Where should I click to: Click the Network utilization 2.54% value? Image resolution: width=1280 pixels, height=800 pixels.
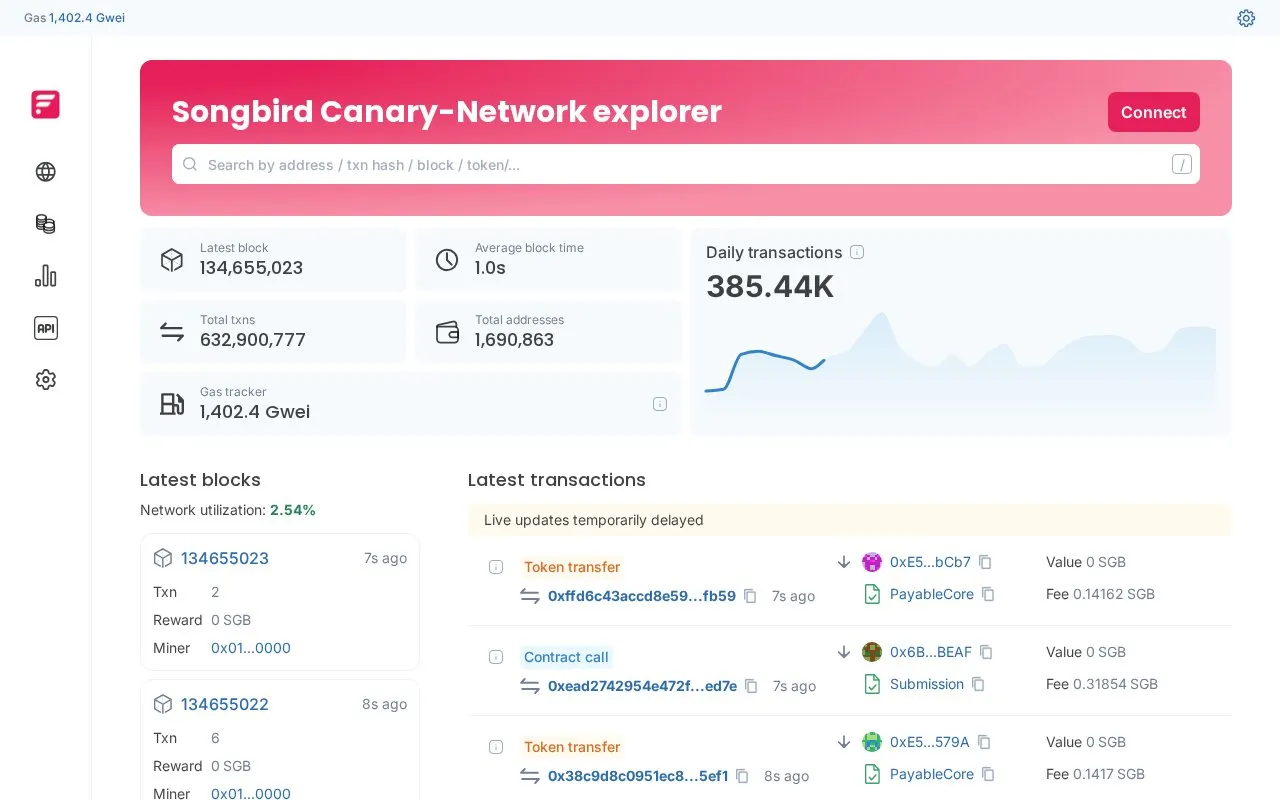point(293,510)
